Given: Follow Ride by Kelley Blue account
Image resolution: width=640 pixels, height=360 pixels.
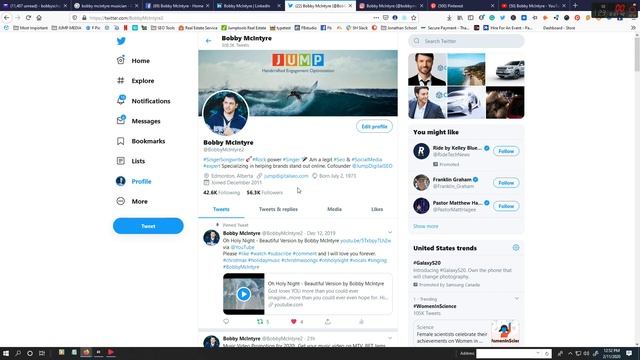Looking at the screenshot, I should point(506,151).
